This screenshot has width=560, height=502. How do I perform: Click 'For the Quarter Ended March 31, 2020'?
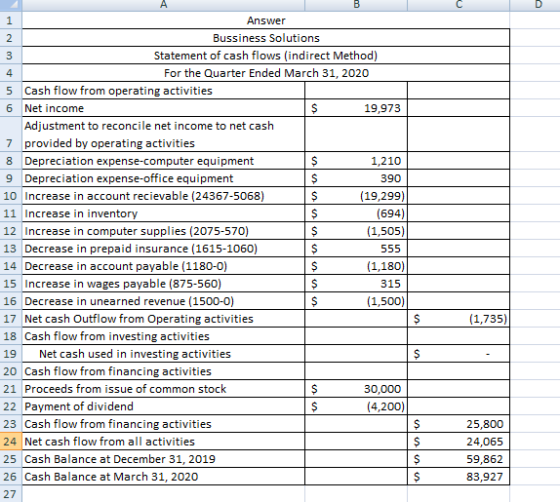[x=266, y=73]
